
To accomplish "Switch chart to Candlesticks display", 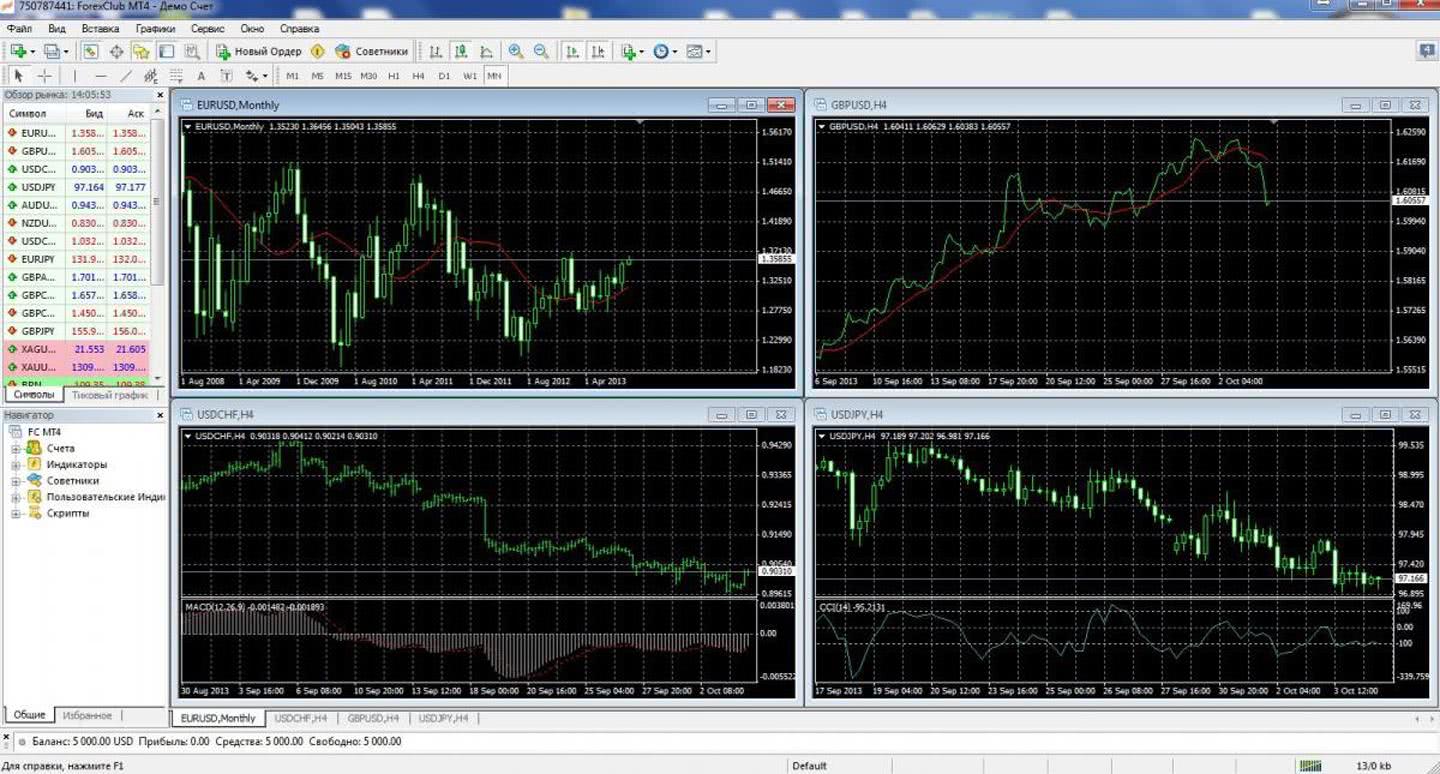I will (x=461, y=52).
